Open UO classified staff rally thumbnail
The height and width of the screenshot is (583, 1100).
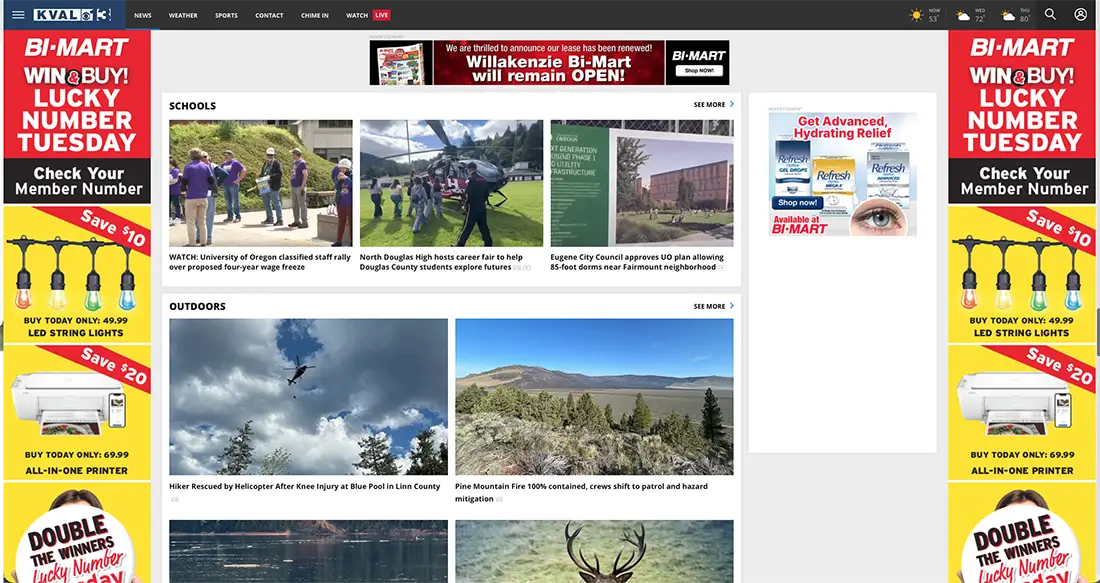tap(261, 183)
